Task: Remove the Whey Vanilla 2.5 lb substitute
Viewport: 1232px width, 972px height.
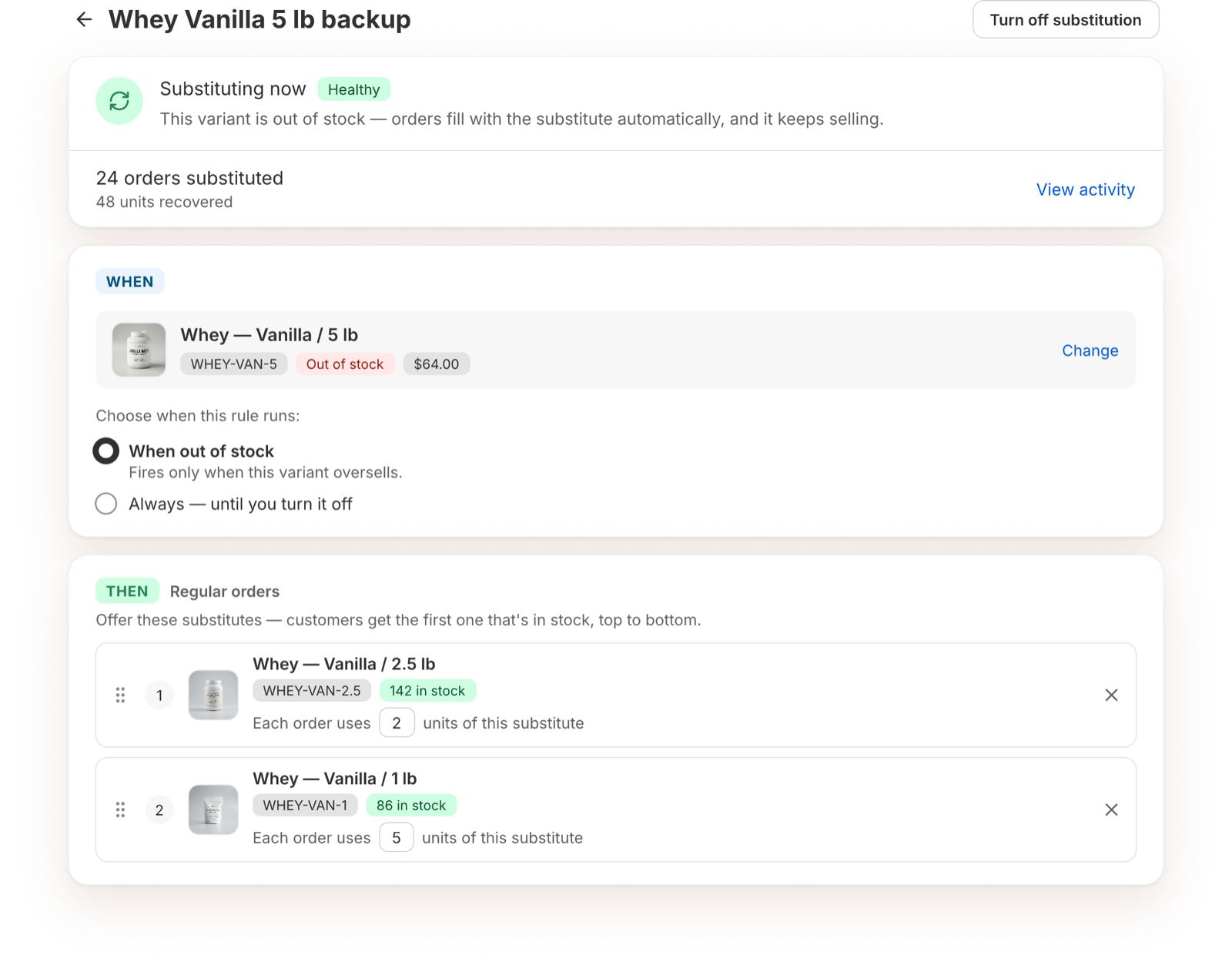Action: (x=1111, y=695)
